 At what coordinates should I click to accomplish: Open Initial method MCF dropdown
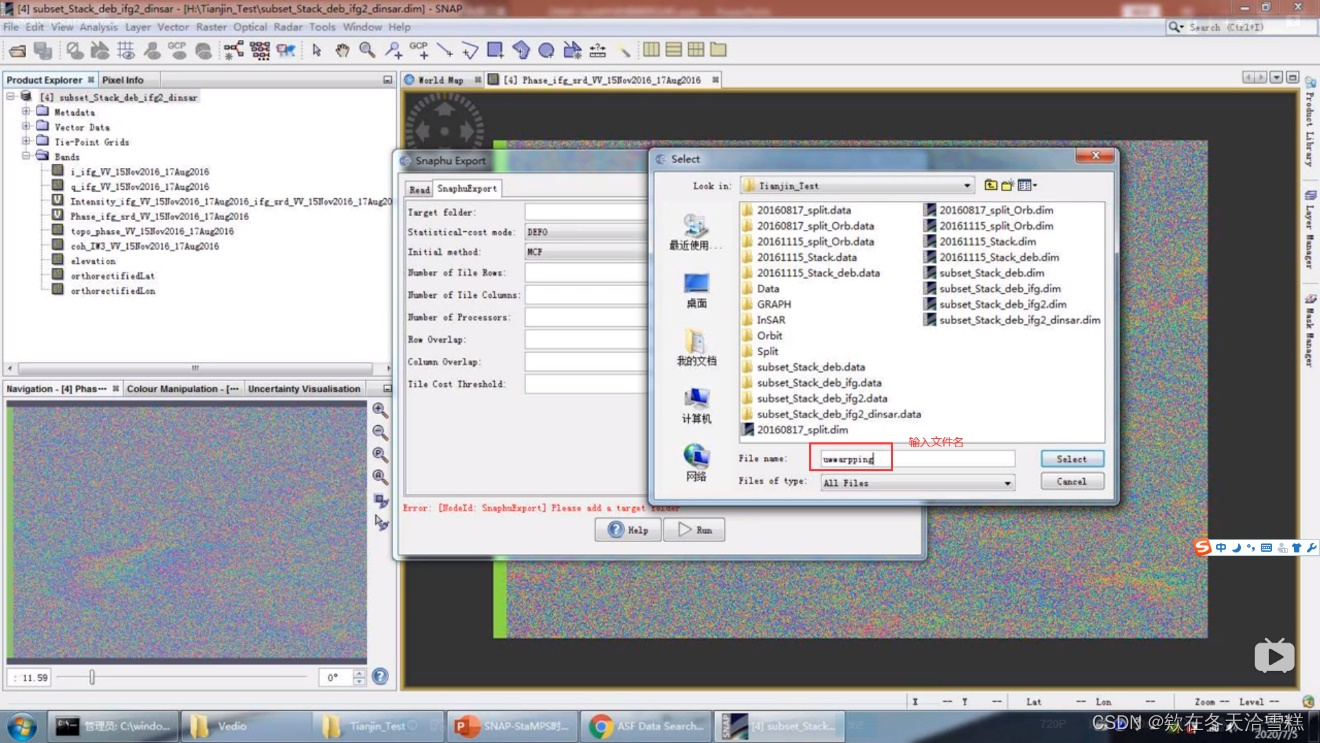pyautogui.click(x=586, y=252)
